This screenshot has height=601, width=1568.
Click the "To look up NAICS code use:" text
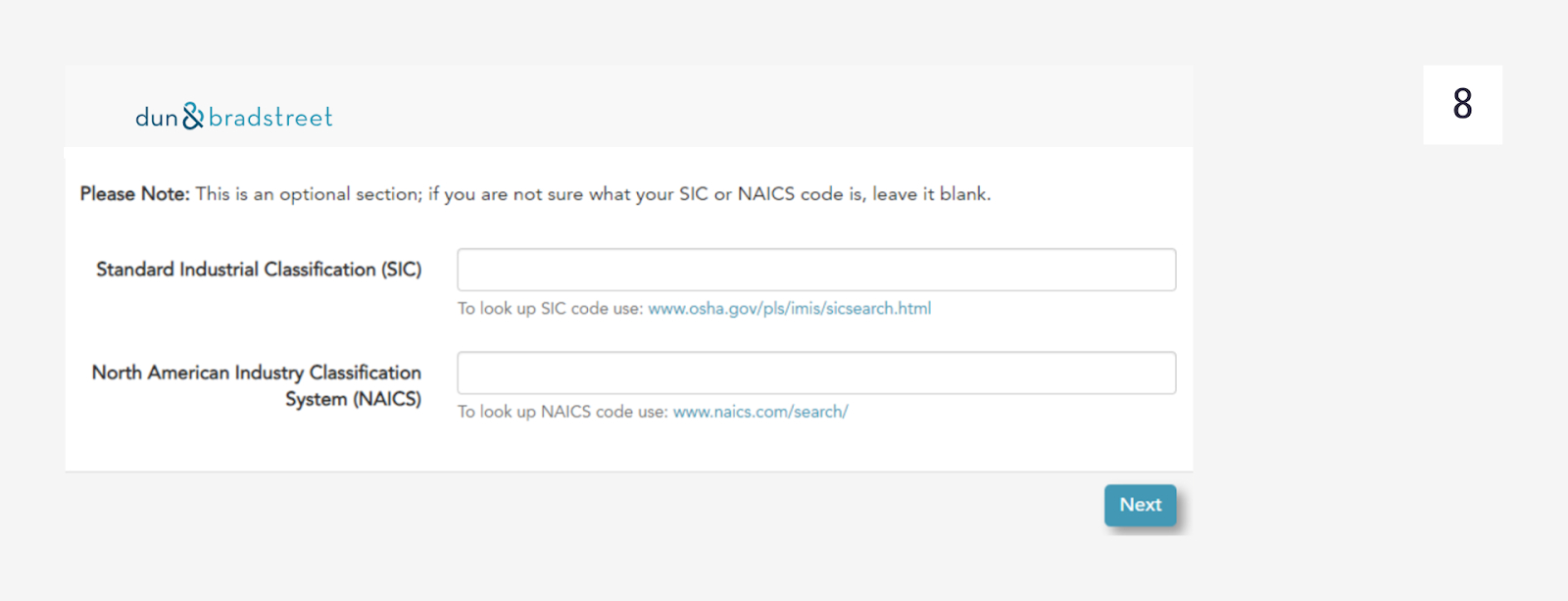pos(563,412)
